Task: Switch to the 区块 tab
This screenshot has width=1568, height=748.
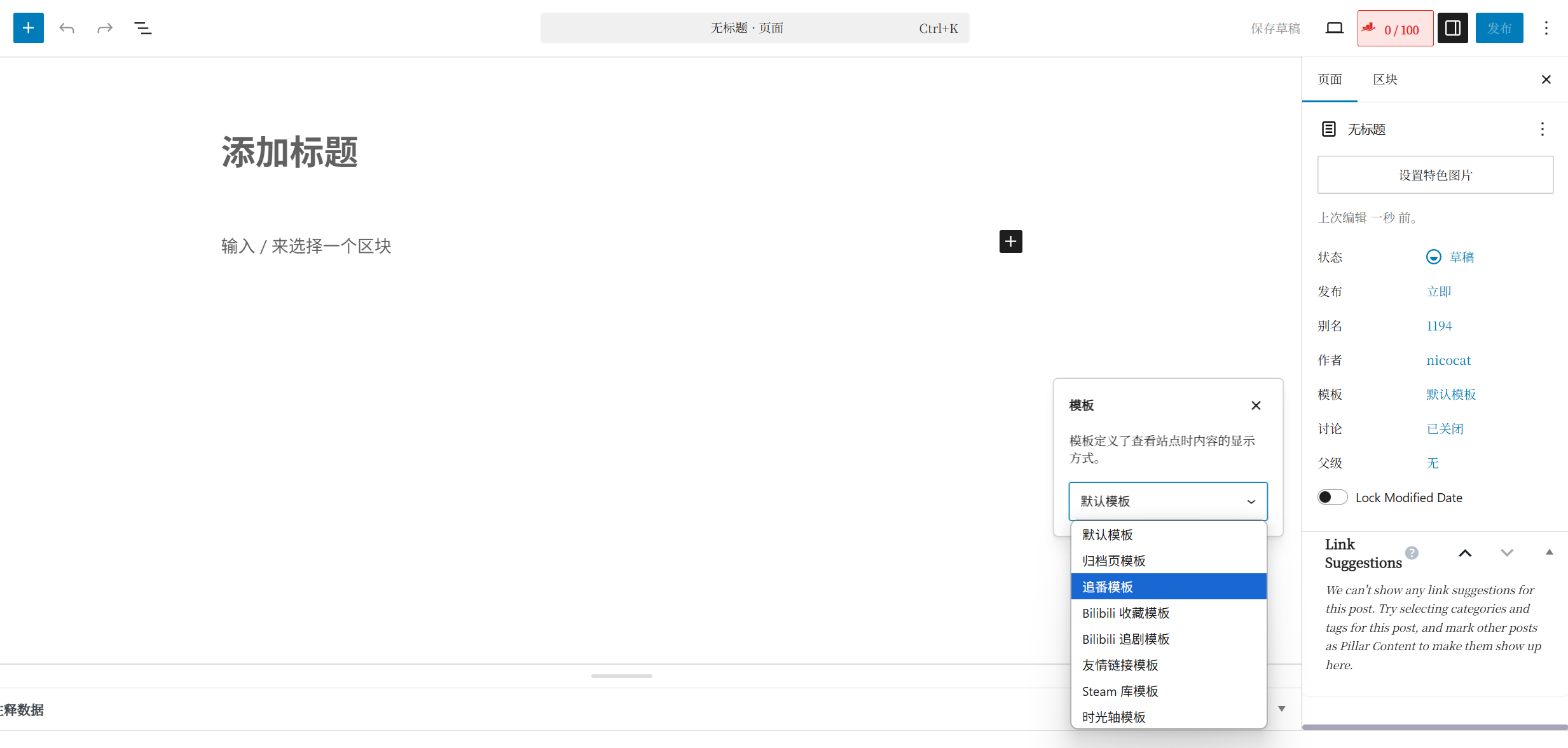Action: tap(1385, 79)
